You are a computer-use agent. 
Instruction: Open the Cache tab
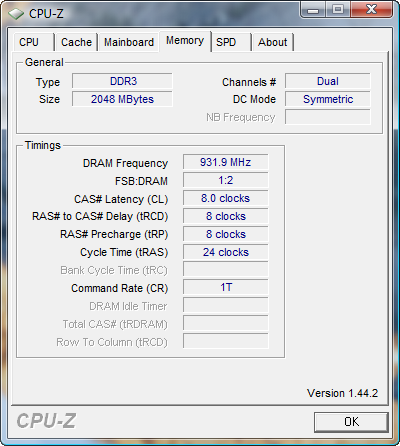(76, 42)
